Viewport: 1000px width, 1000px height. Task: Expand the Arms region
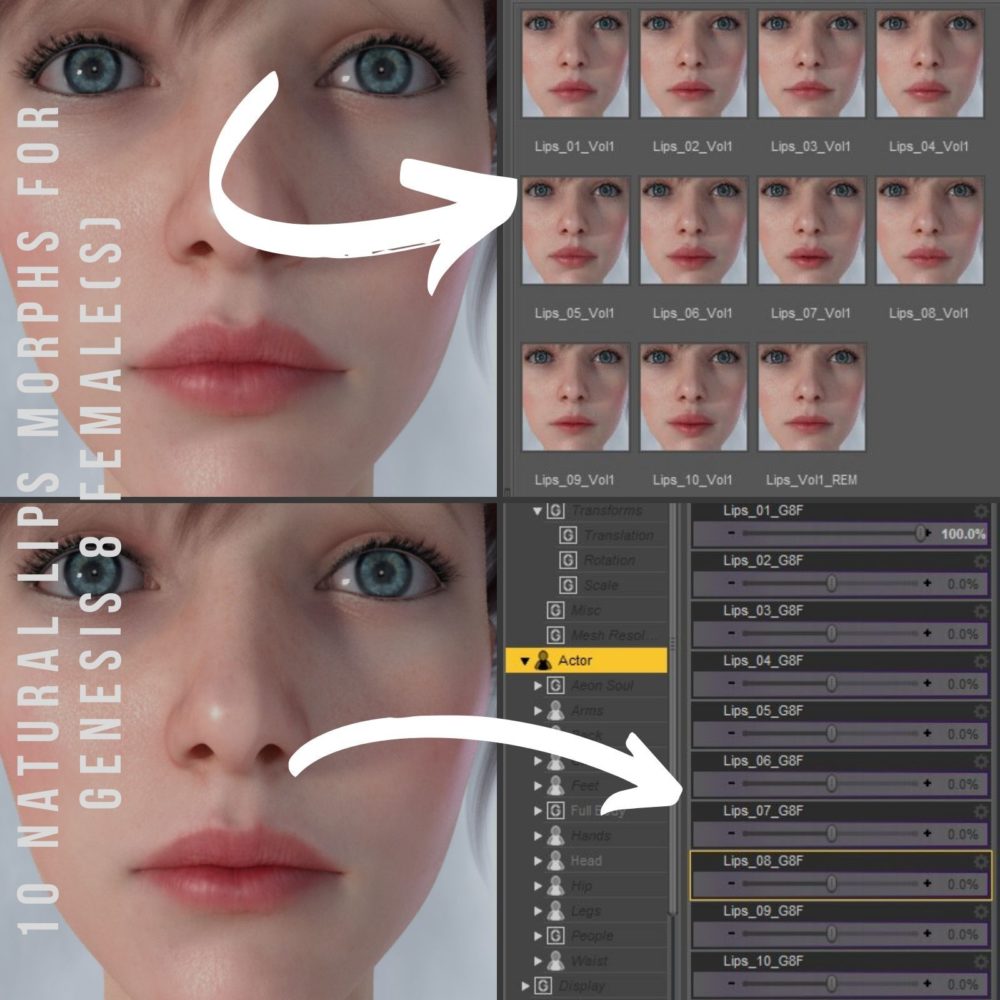538,710
